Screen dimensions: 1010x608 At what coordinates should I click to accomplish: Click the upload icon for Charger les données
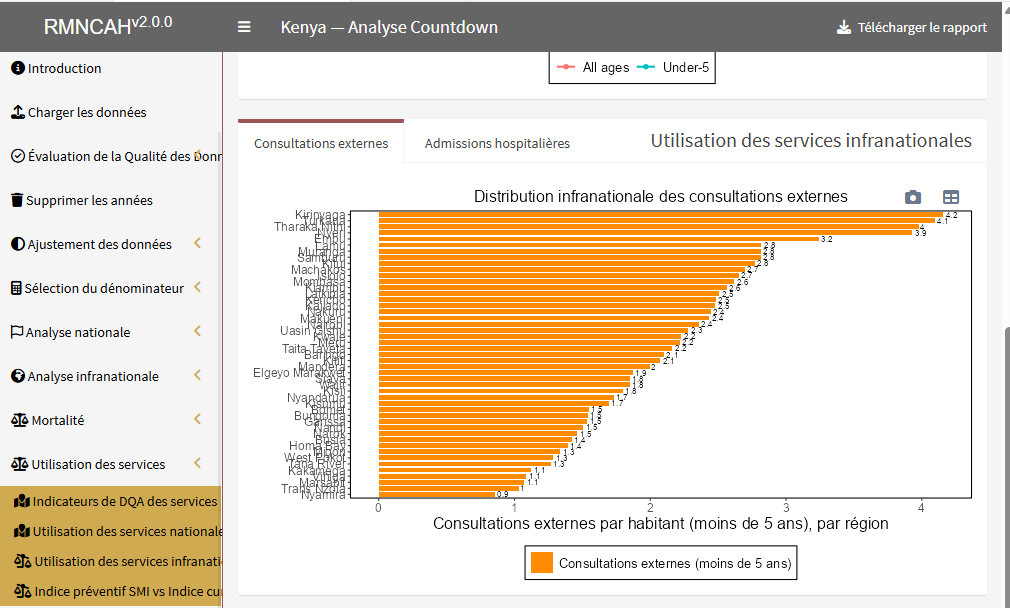(18, 112)
